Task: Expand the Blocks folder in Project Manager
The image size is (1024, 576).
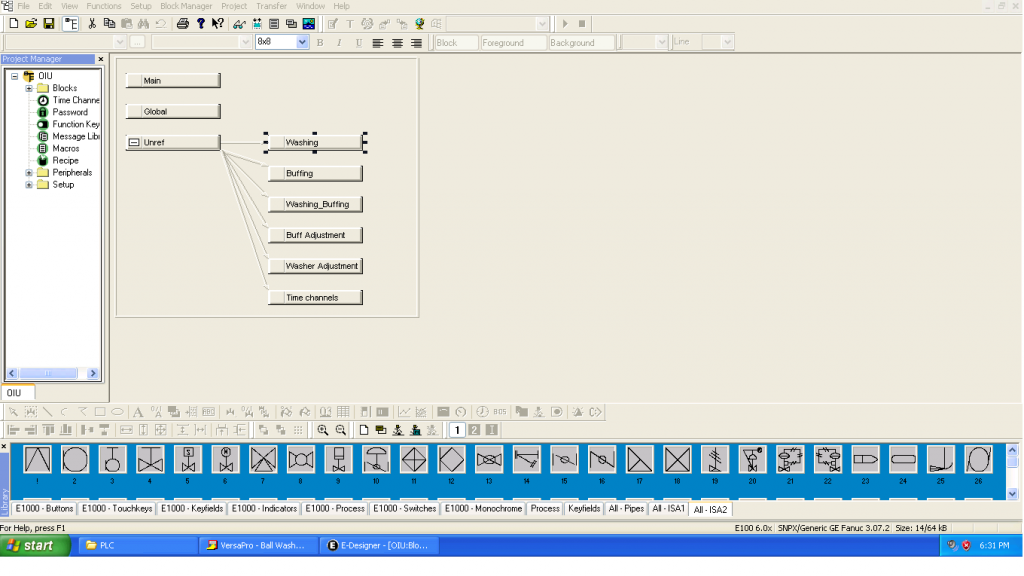Action: tap(29, 88)
